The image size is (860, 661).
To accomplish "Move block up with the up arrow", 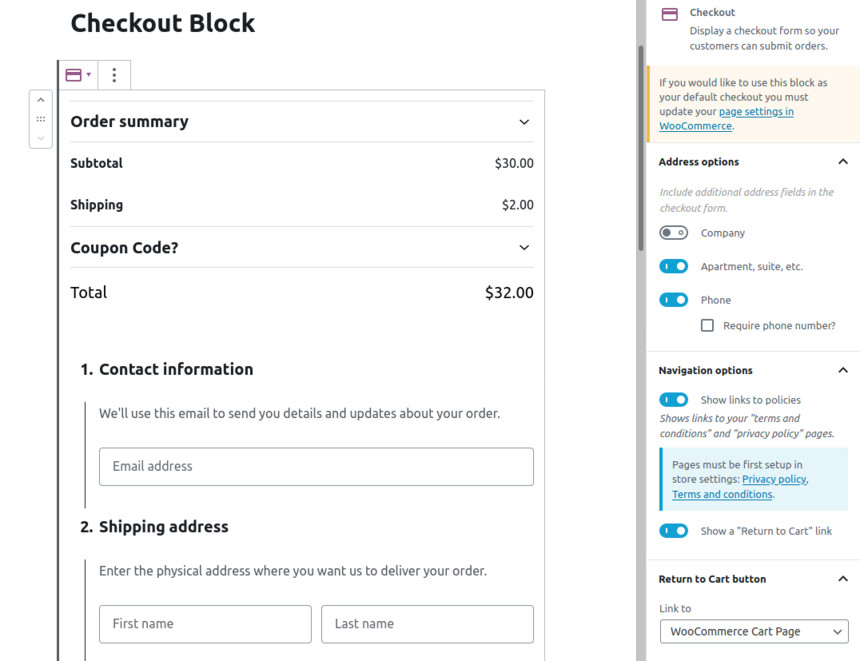I will [41, 100].
